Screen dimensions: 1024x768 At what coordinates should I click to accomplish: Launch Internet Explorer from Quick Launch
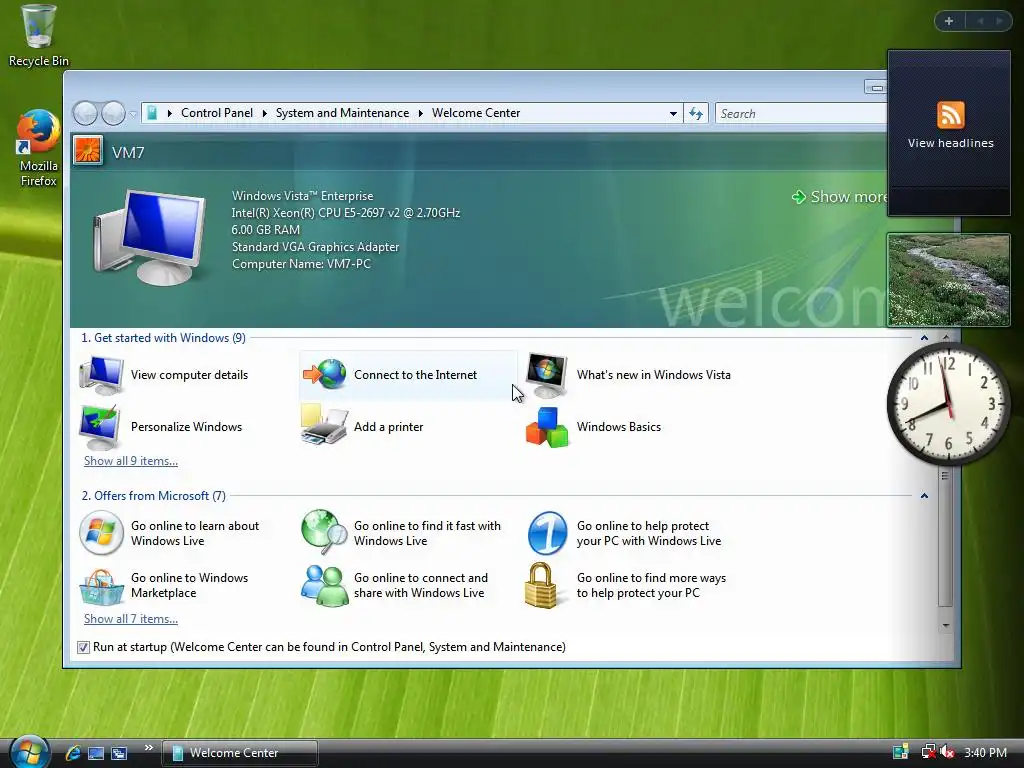(x=72, y=753)
